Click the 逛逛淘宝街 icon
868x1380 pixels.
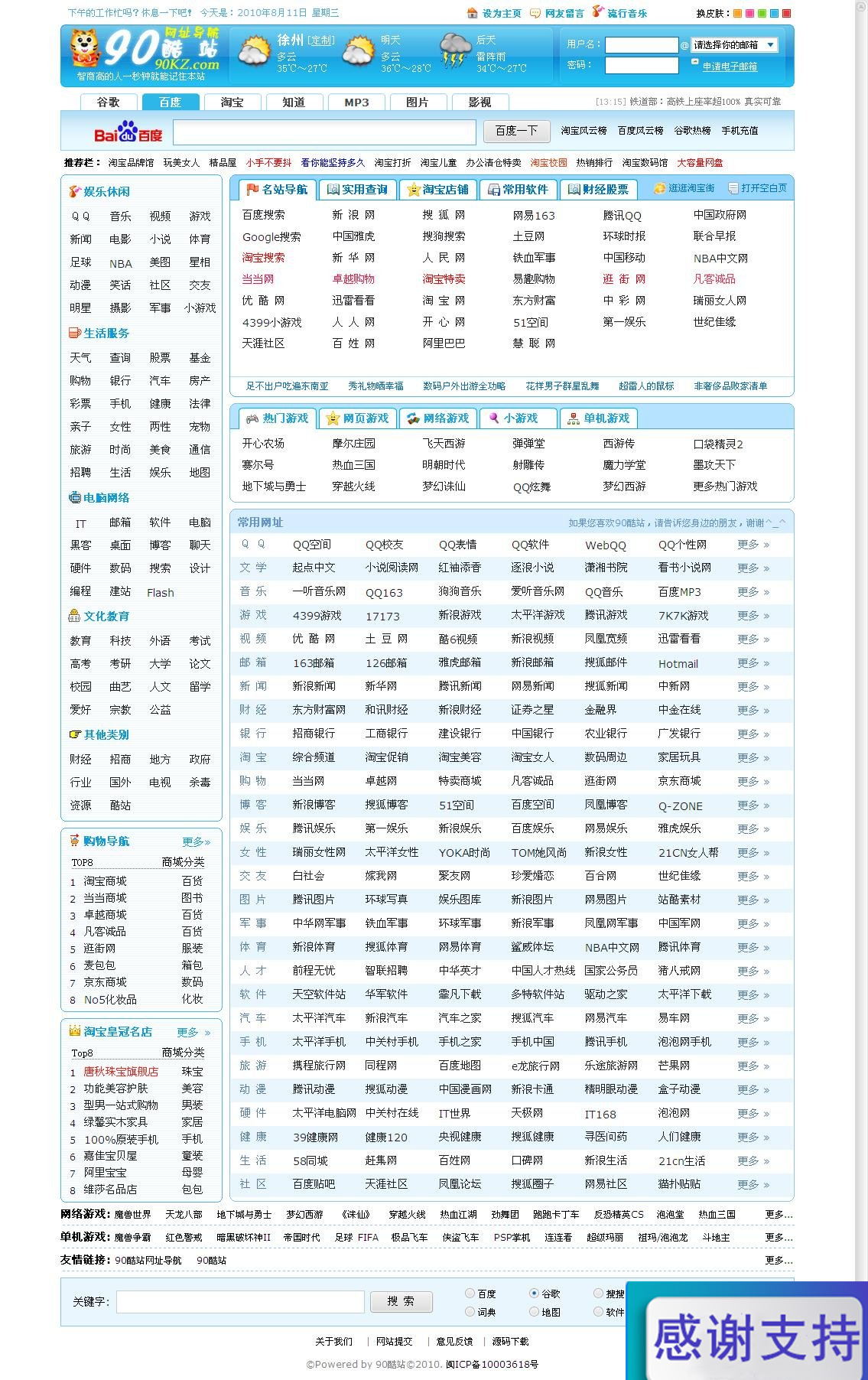pyautogui.click(x=659, y=188)
